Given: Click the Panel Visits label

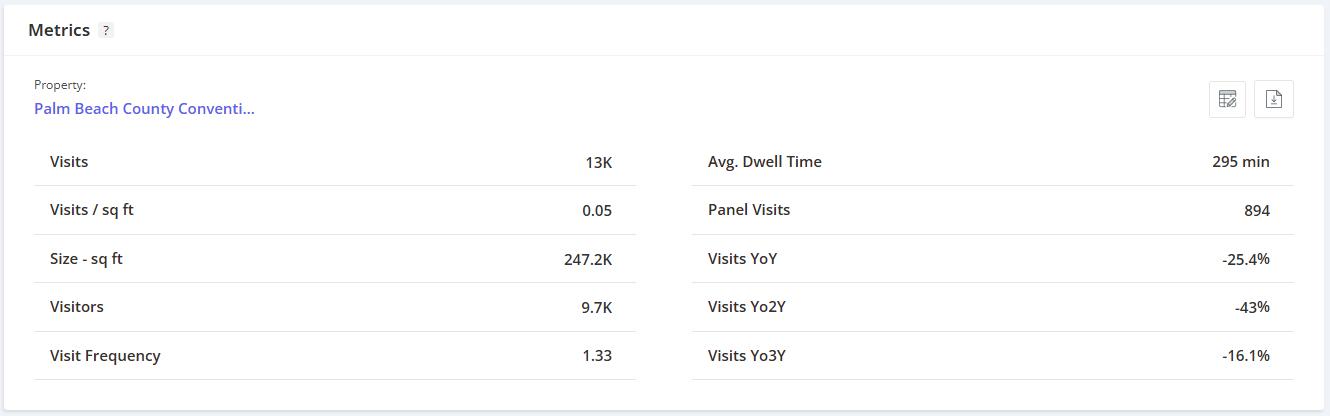Looking at the screenshot, I should [748, 210].
